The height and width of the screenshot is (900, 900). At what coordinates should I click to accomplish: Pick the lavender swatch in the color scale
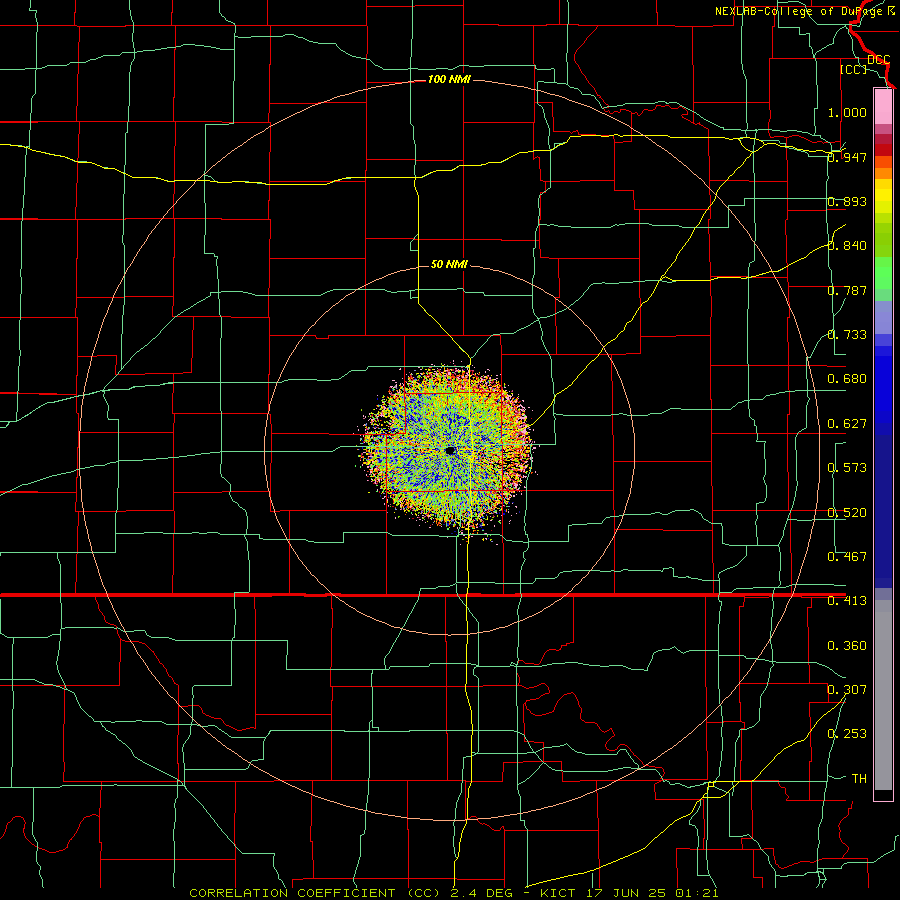(x=883, y=318)
